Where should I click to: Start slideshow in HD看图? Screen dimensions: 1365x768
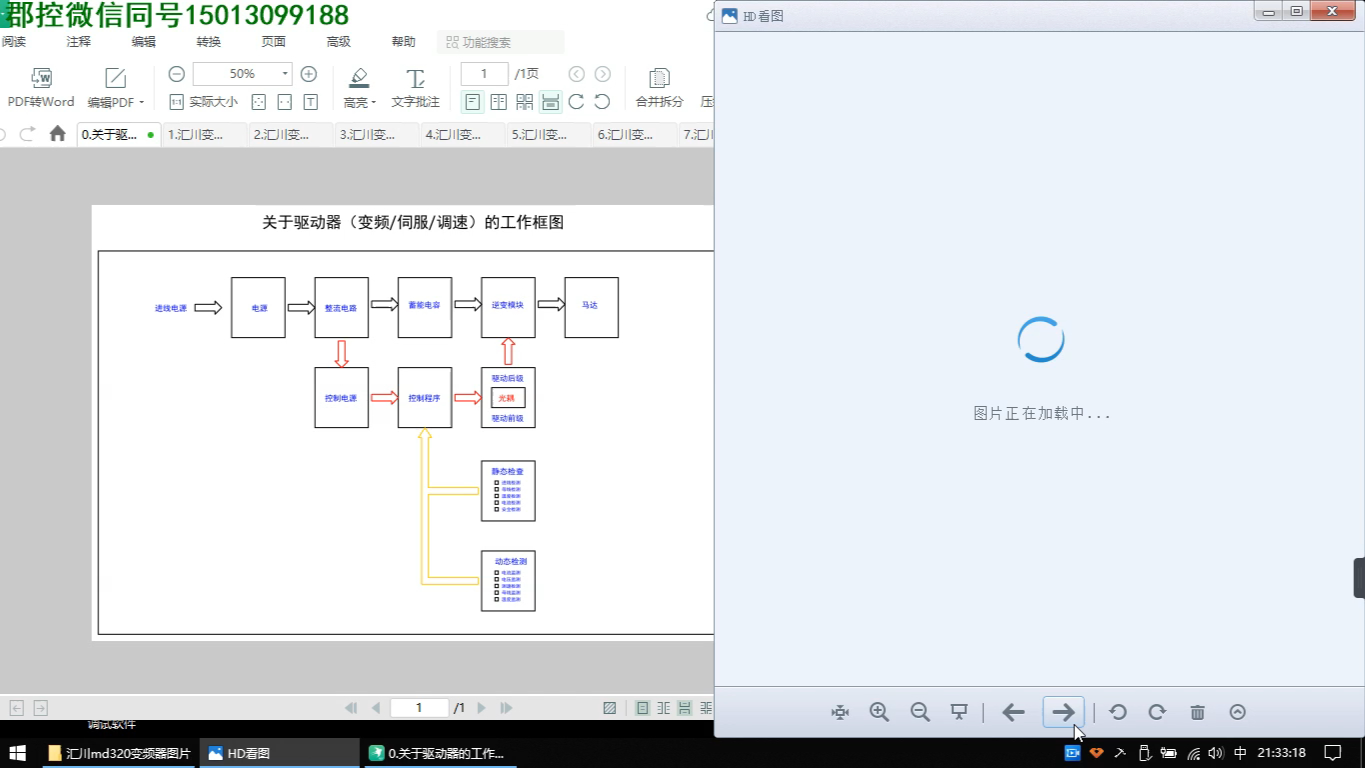[959, 712]
